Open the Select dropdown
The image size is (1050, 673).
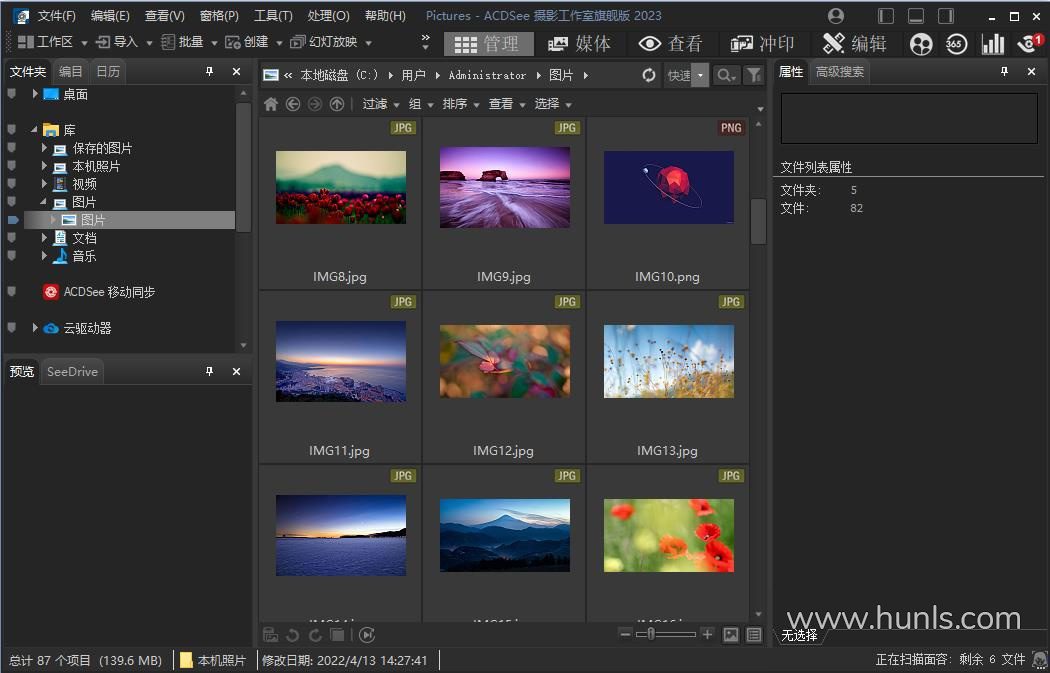click(x=553, y=104)
